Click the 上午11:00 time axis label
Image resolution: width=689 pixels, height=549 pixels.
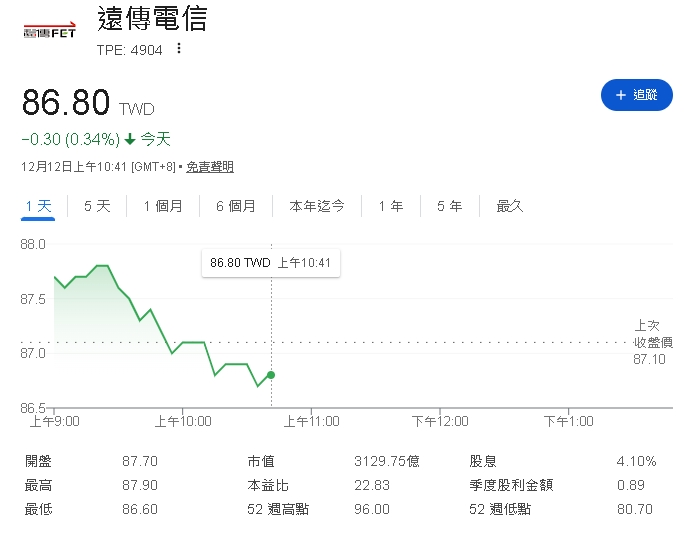tap(311, 422)
